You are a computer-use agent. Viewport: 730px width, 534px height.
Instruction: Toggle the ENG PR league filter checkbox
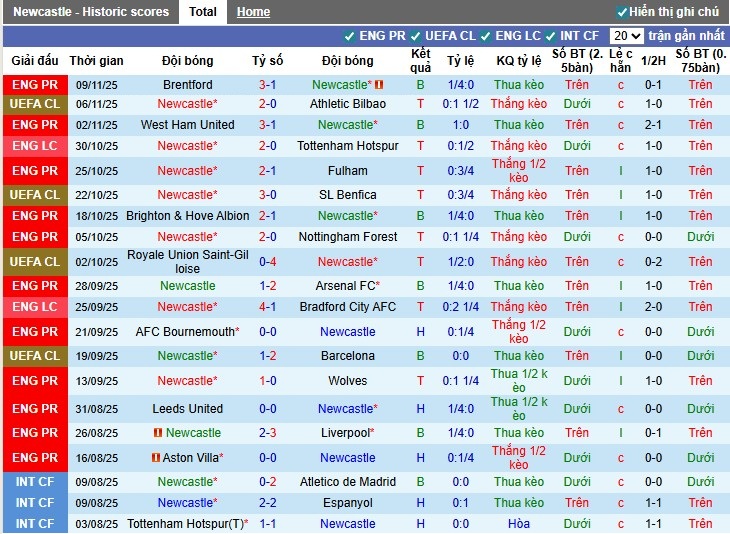[x=349, y=36]
